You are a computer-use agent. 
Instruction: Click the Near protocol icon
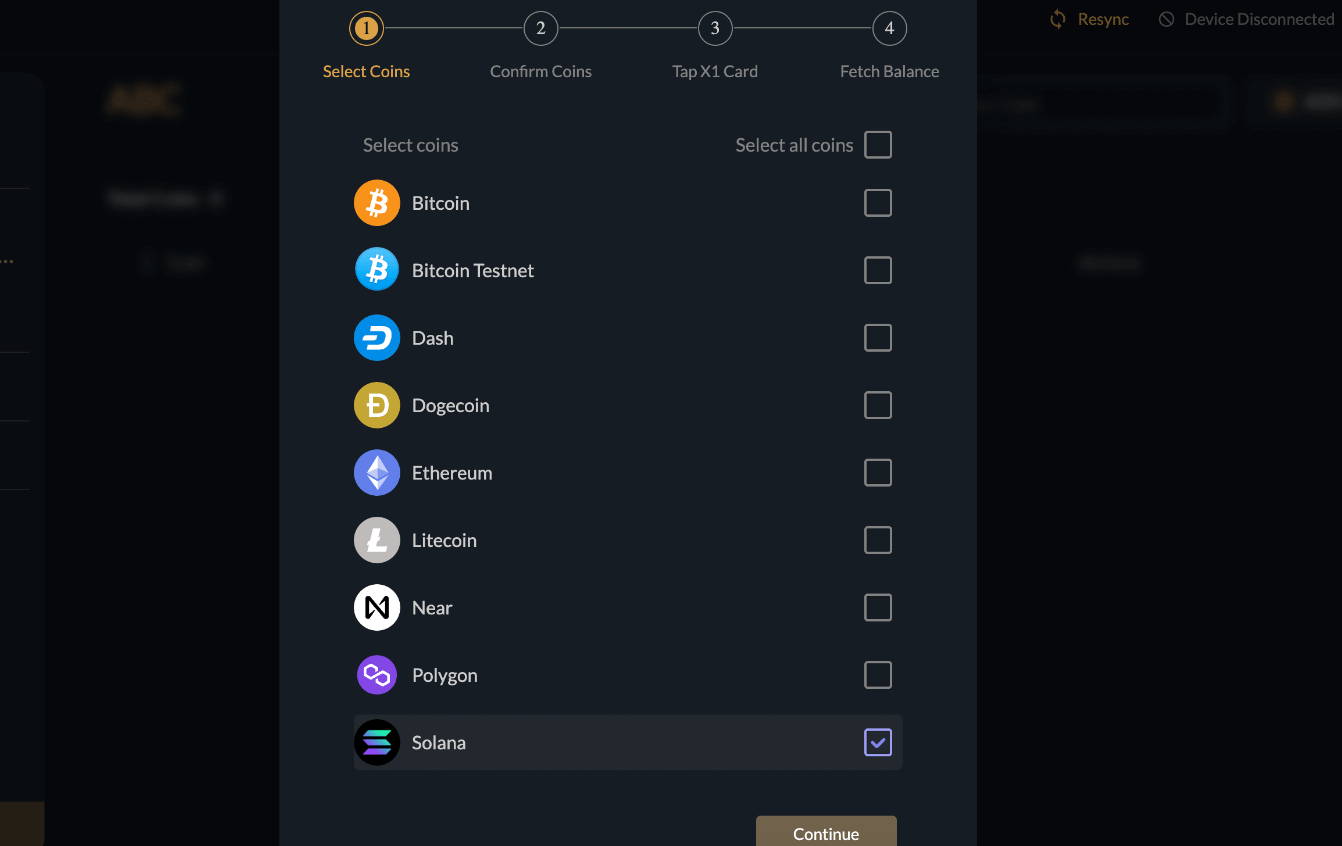376,607
